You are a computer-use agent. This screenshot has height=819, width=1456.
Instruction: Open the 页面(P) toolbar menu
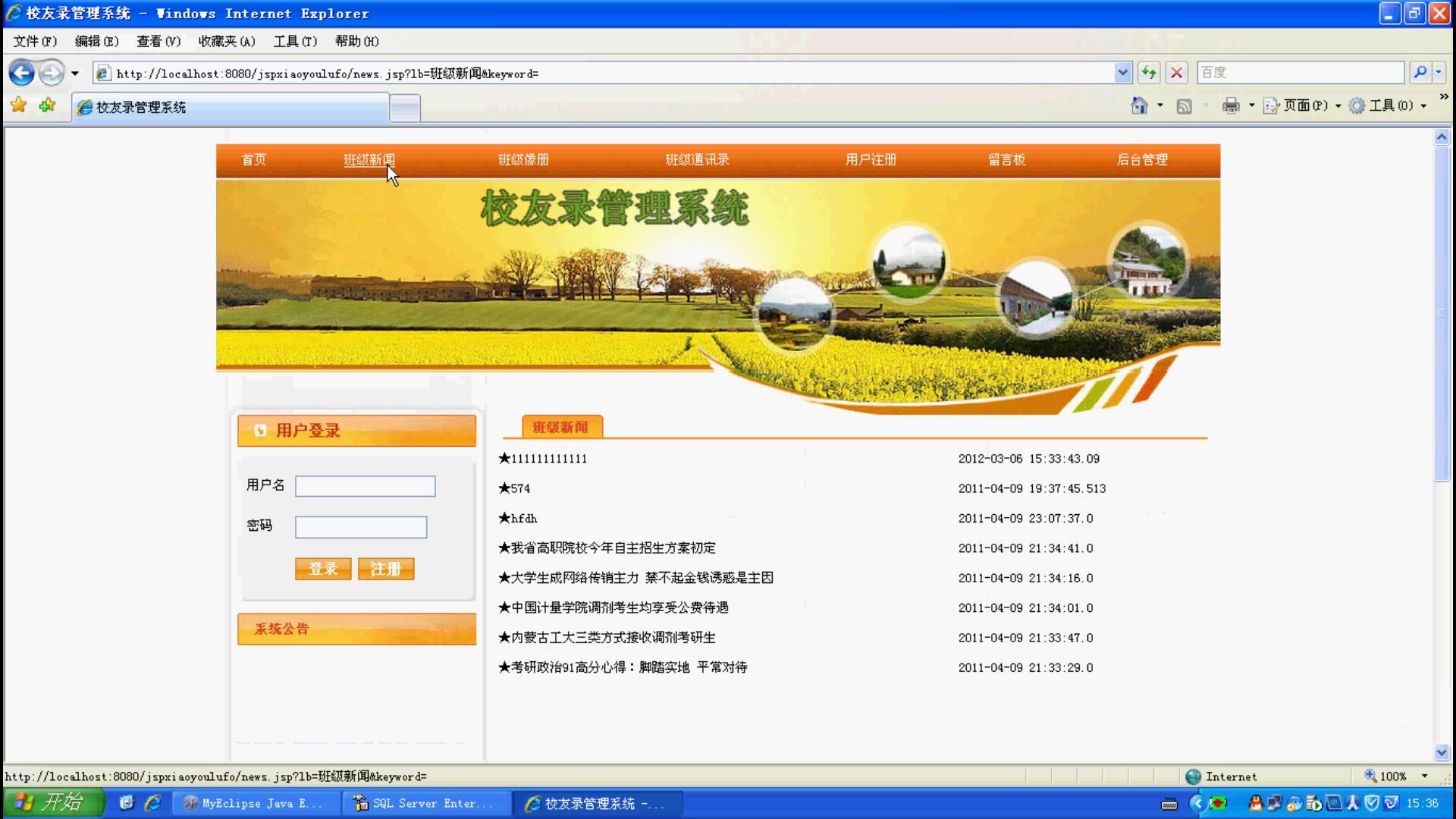coord(1301,106)
